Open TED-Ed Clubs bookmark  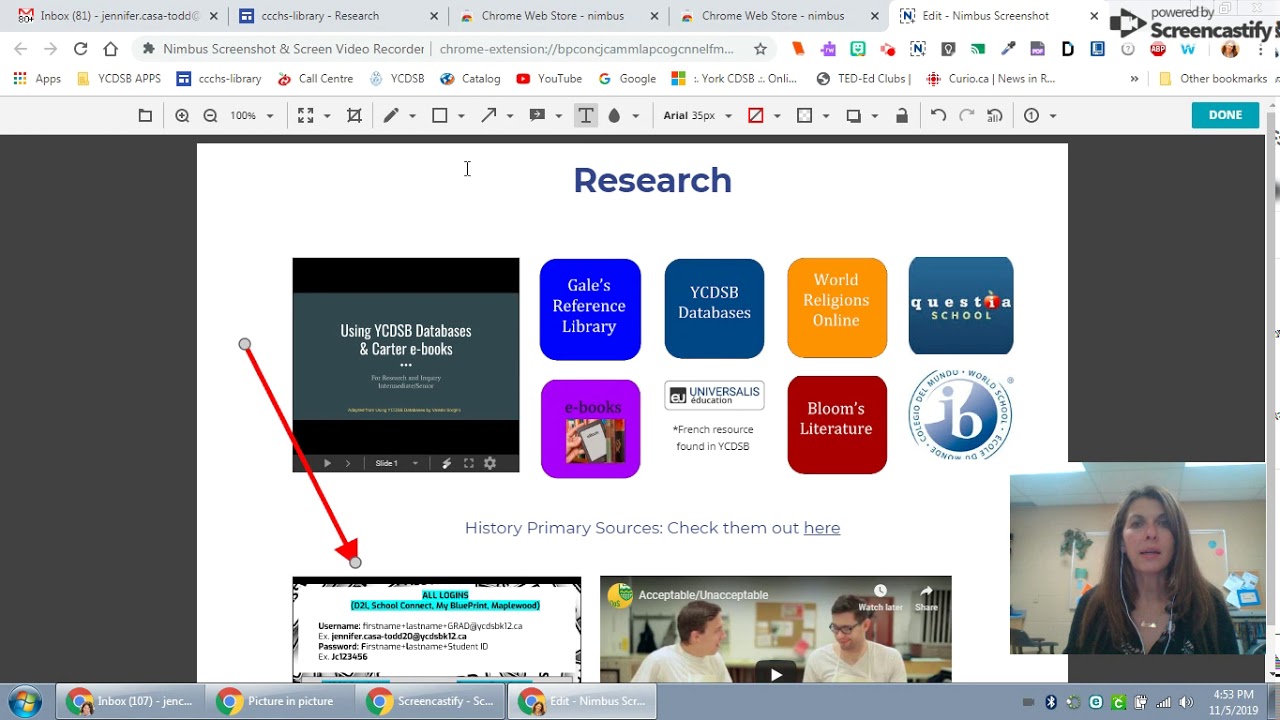click(863, 78)
